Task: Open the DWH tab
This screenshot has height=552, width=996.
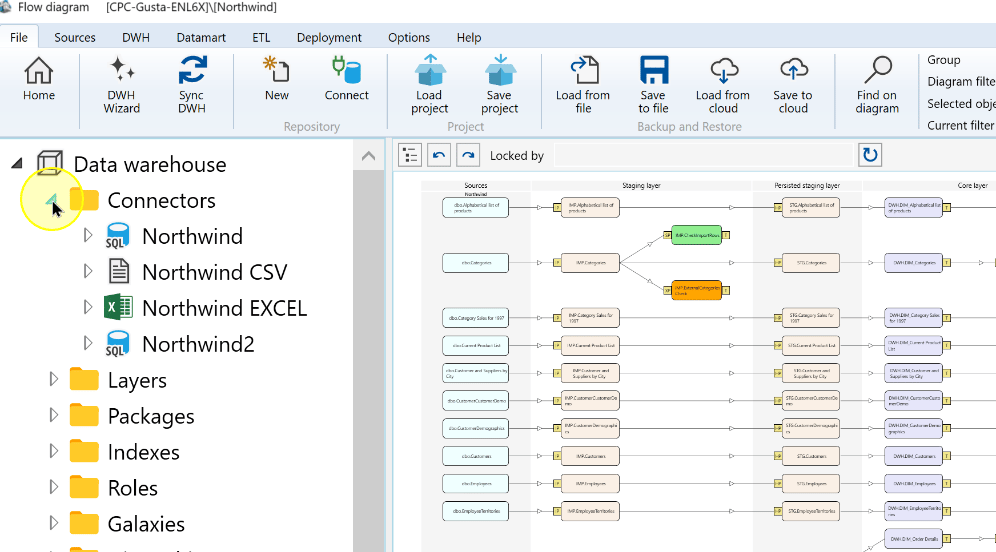Action: (x=136, y=37)
